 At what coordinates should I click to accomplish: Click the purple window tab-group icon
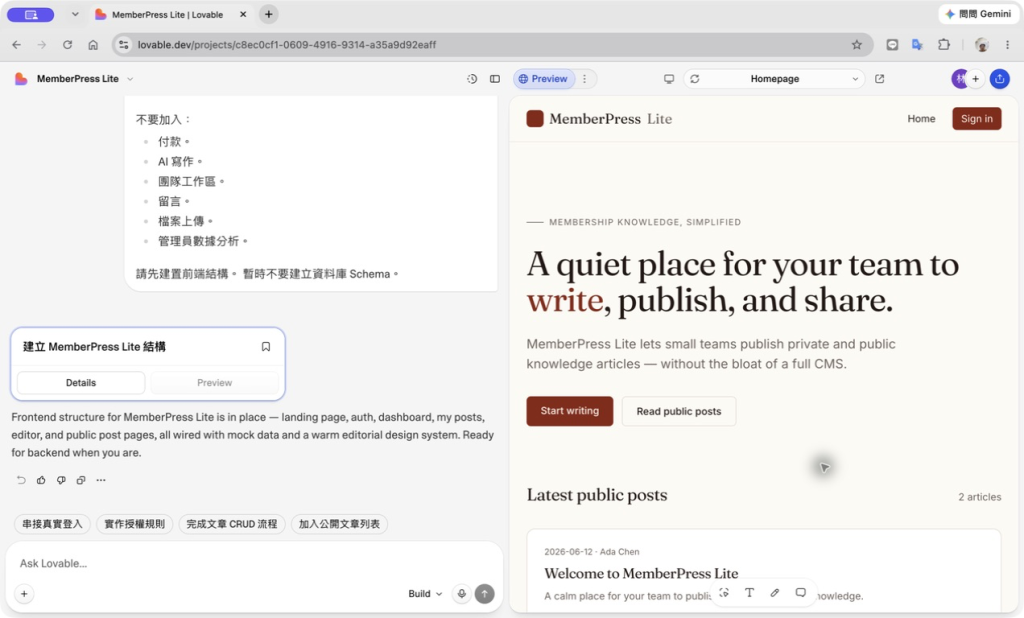(31, 14)
